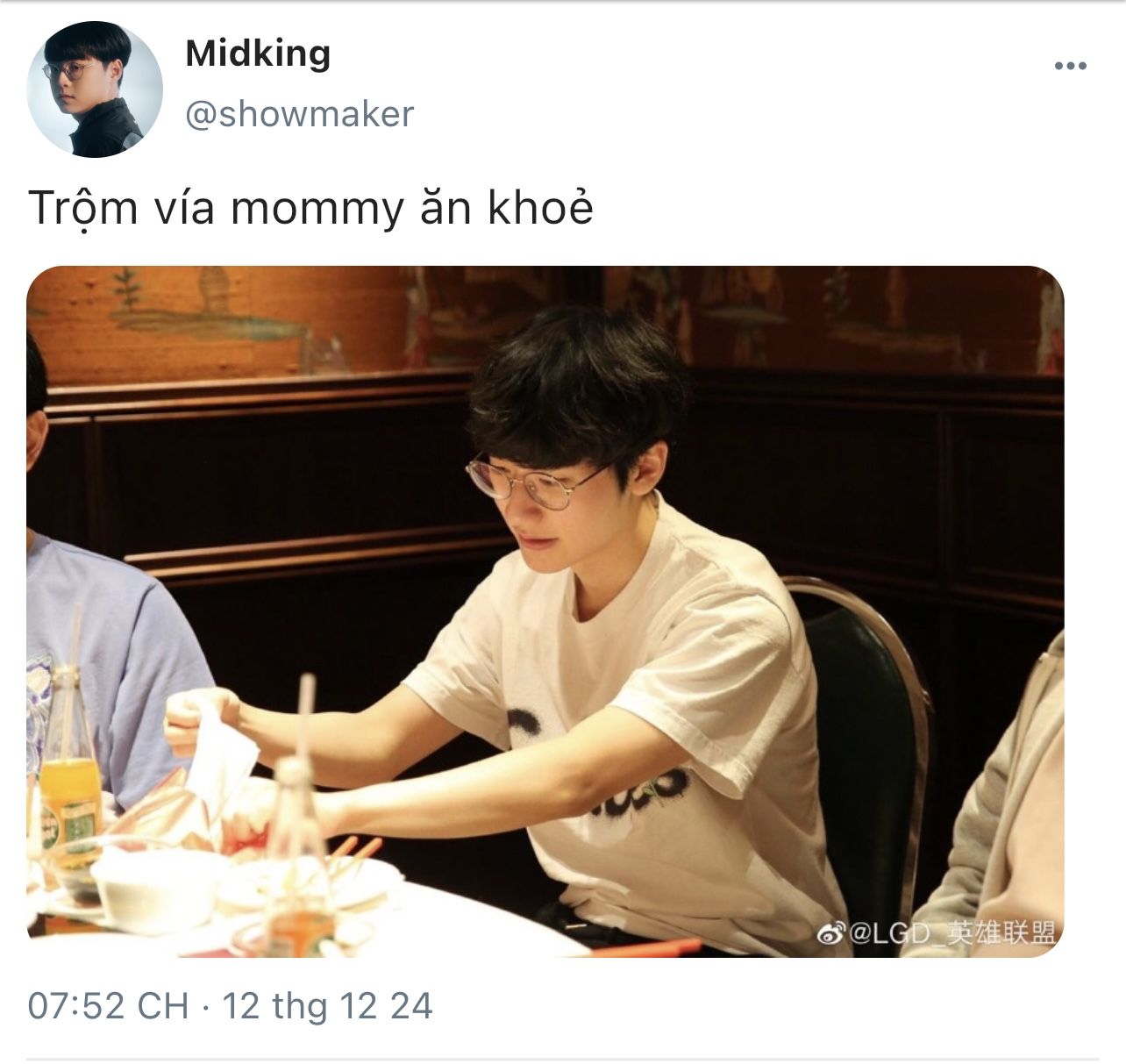Open Midking's profile avatar picture
Screen dimensions: 1126x1064
pyautogui.click(x=95, y=89)
